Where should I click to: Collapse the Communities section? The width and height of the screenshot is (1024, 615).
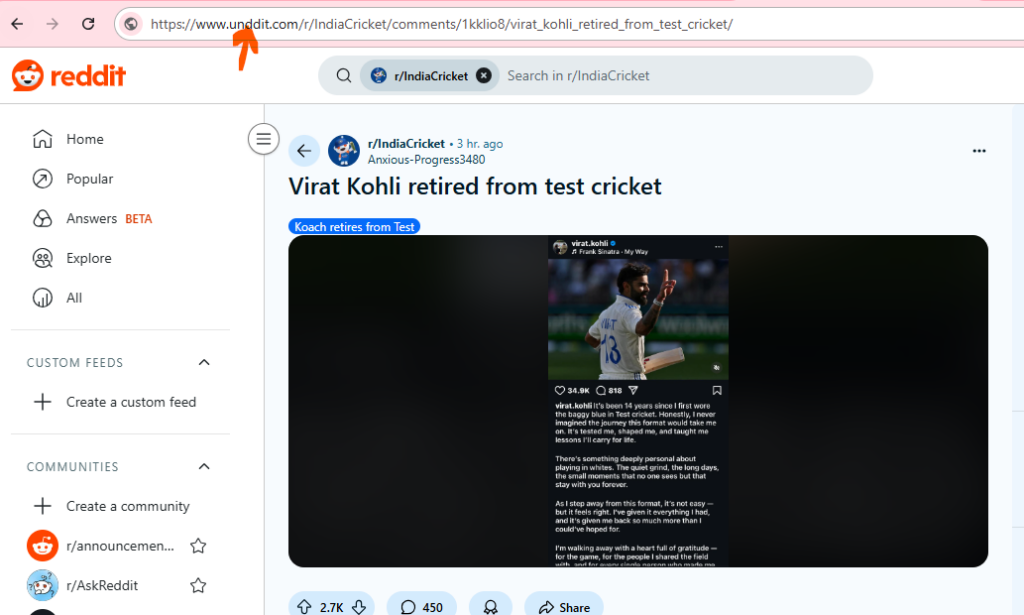[204, 466]
